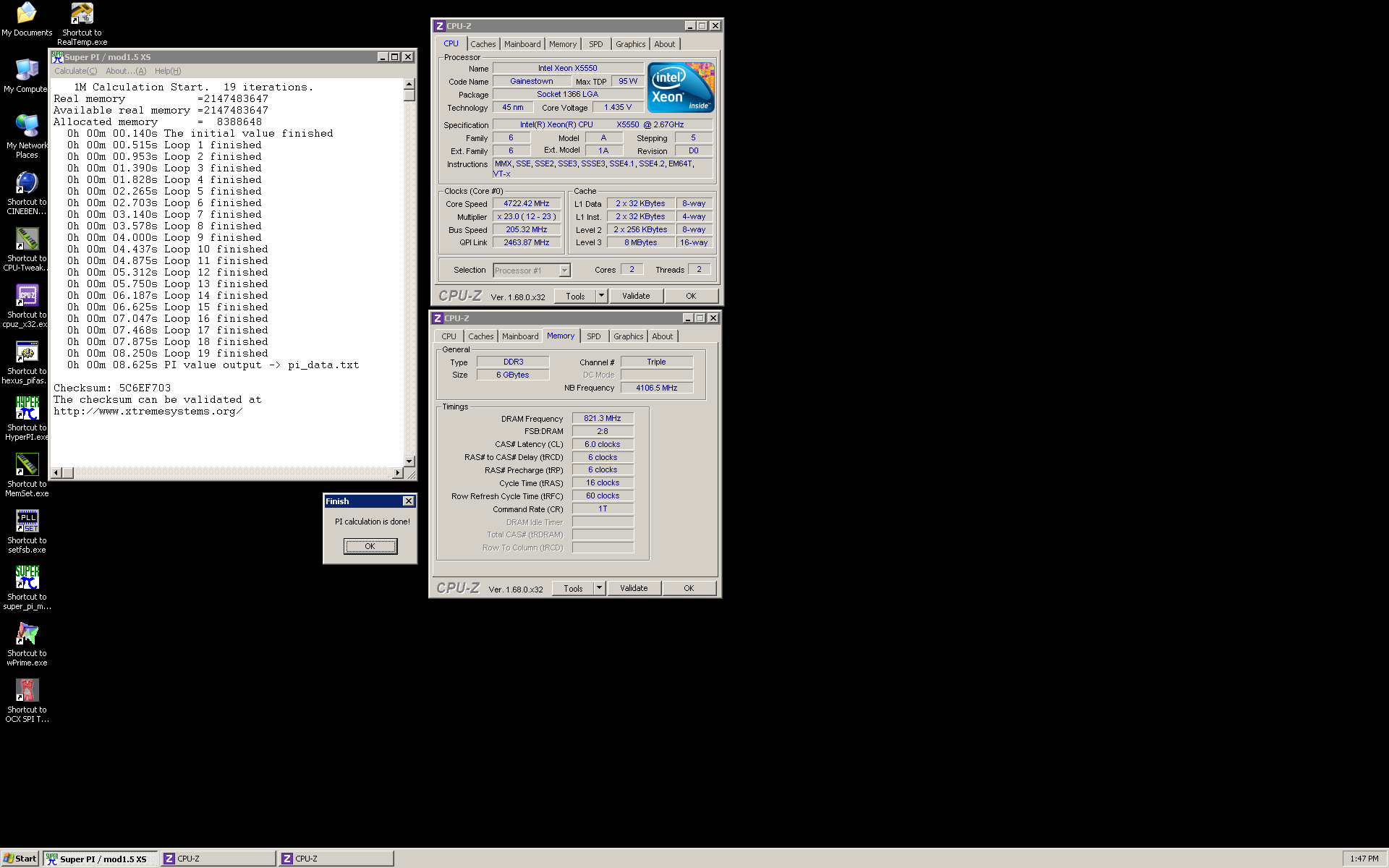This screenshot has width=1389, height=868.
Task: Launch Shortcut to CINEBENCH icon
Action: click(x=27, y=192)
